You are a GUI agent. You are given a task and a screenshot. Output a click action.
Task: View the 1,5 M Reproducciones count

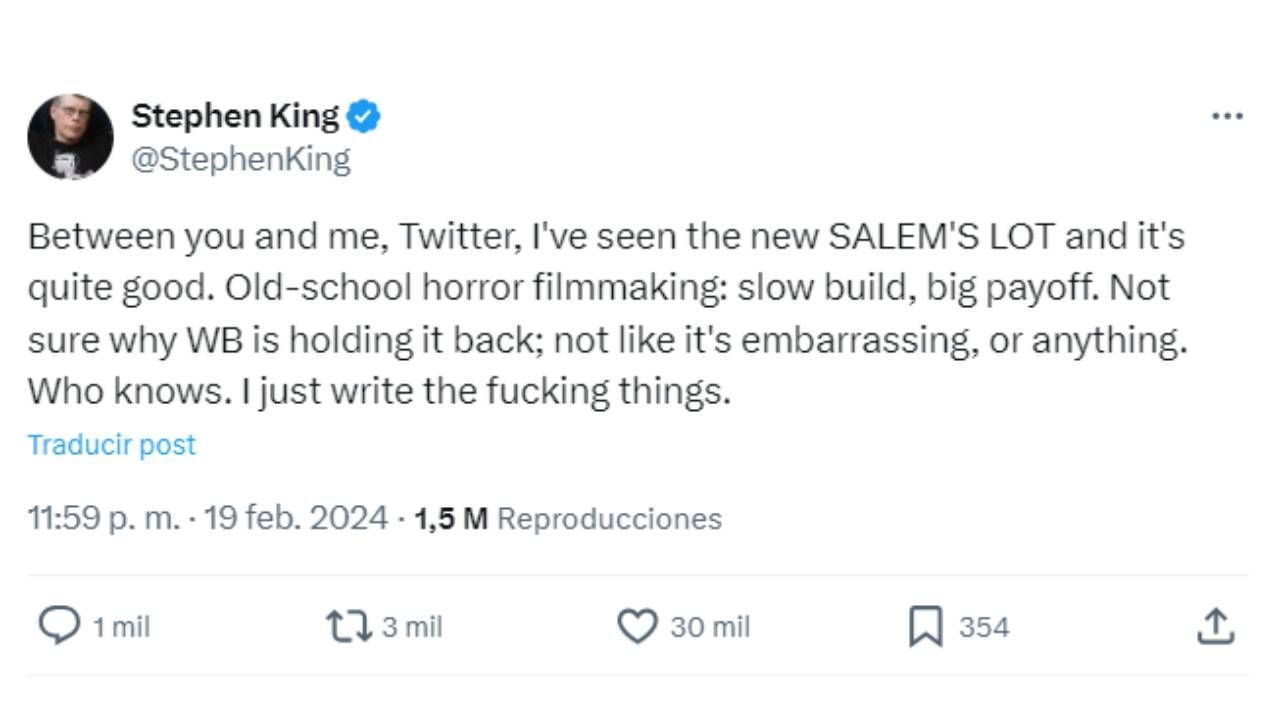(x=568, y=518)
